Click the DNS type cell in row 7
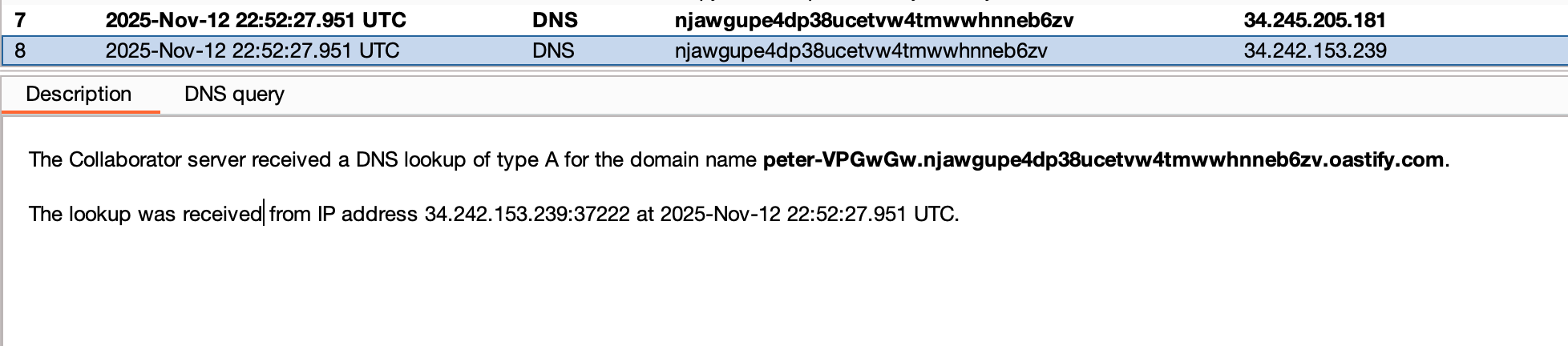Screen dimensions: 1568x346 tap(554, 20)
